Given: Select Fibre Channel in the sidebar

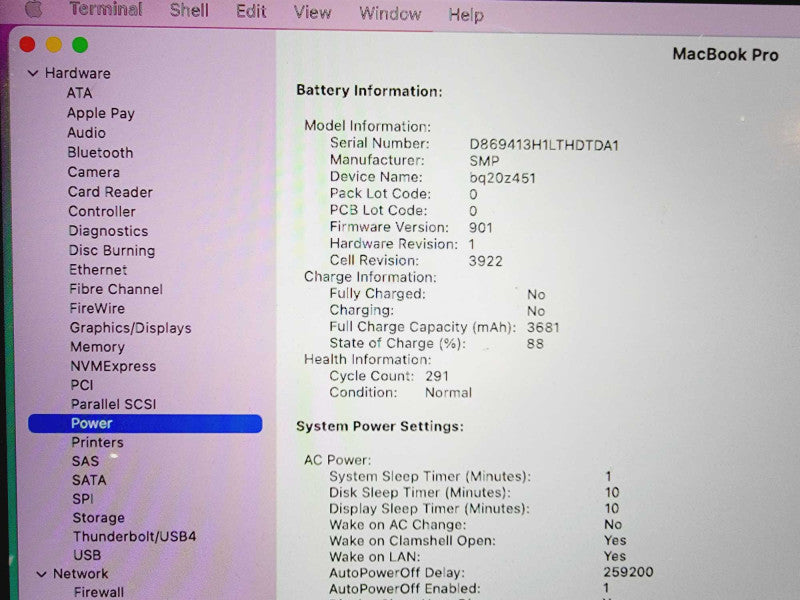Looking at the screenshot, I should click(x=116, y=289).
